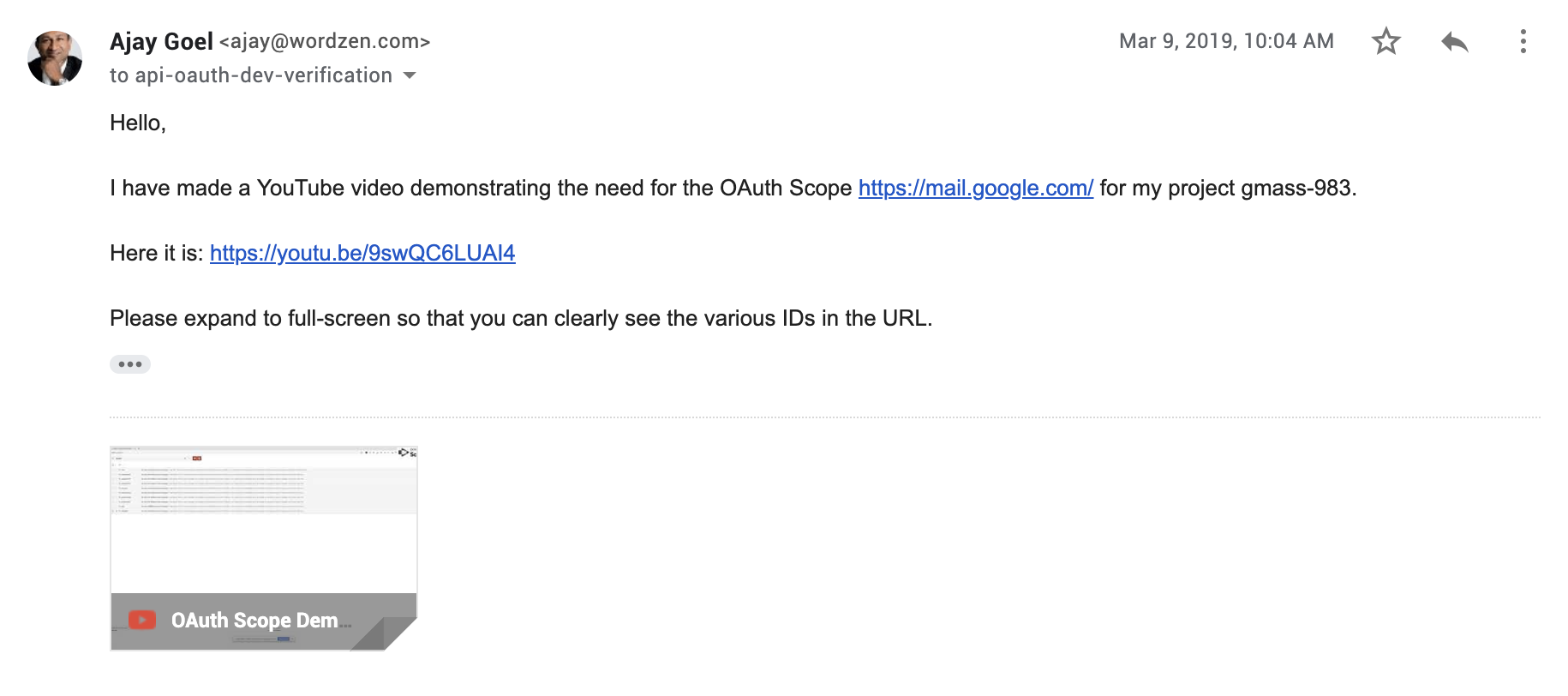This screenshot has height=696, width=1568.
Task: Click the "to api-oauth-dev-verification" recipient text
Action: click(251, 75)
